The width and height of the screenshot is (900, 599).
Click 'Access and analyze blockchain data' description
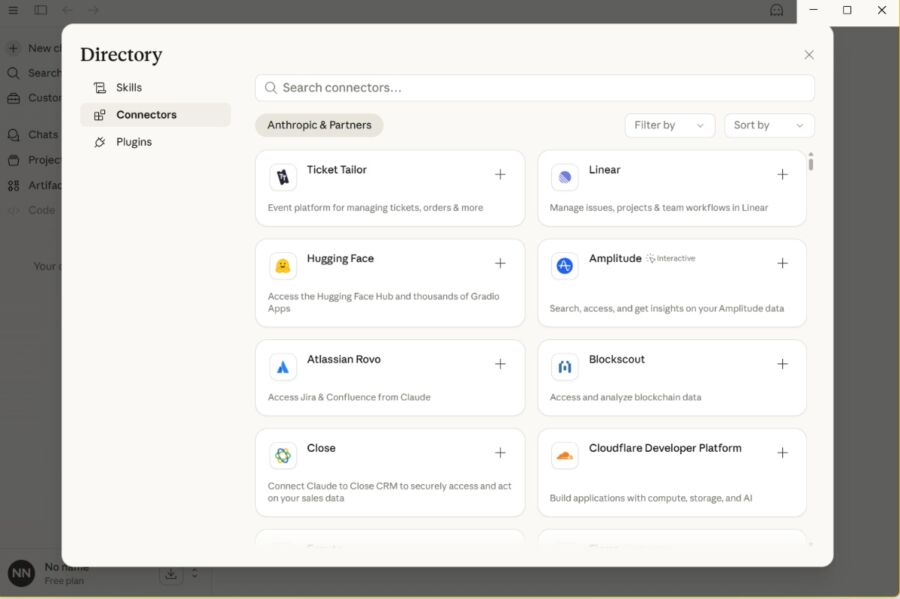pyautogui.click(x=625, y=397)
